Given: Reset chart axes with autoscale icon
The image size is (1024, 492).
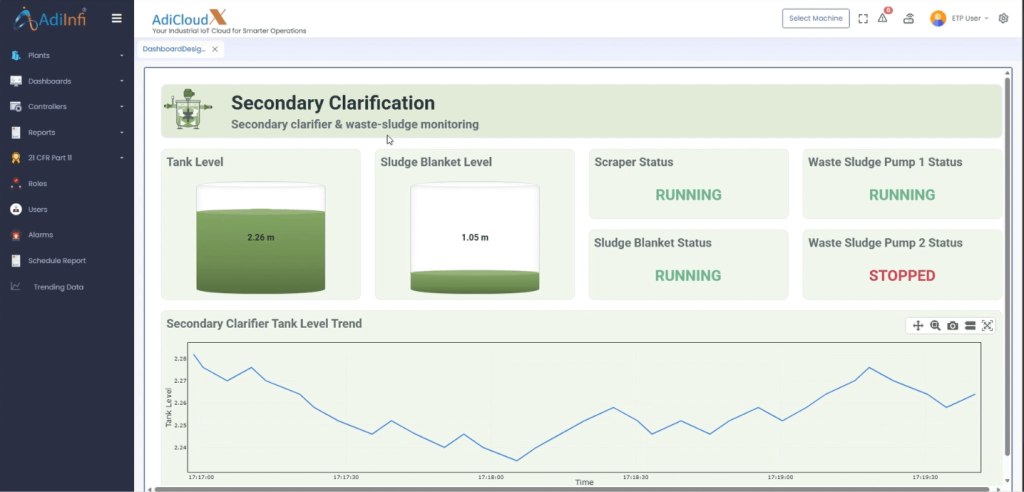Looking at the screenshot, I should 987,325.
